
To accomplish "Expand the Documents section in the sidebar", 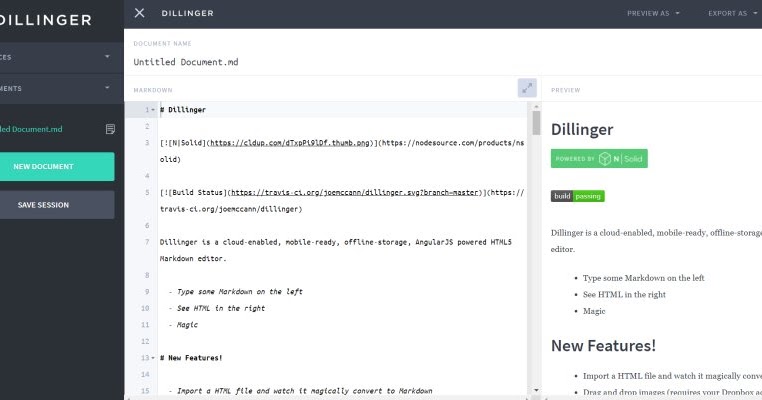I will click(62, 88).
